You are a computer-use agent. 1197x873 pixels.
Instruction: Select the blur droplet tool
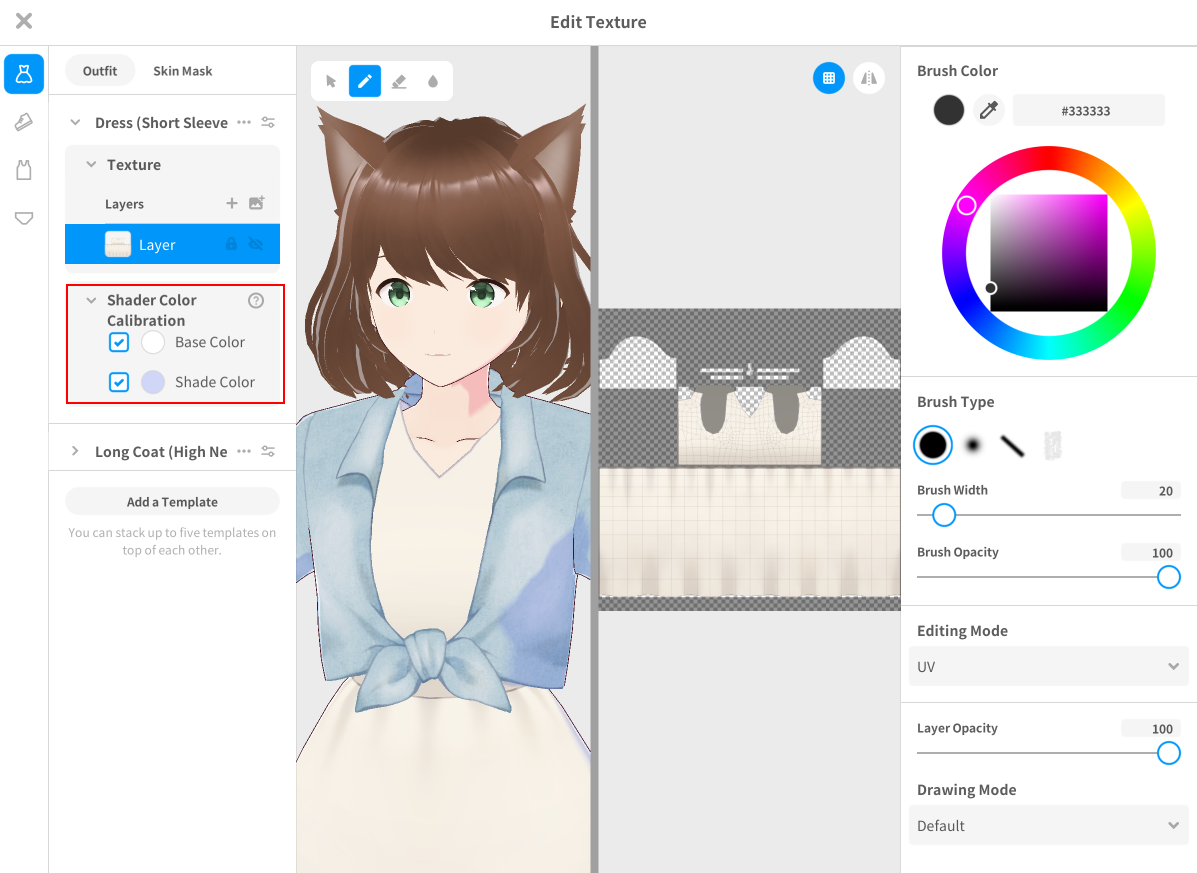pyautogui.click(x=433, y=81)
